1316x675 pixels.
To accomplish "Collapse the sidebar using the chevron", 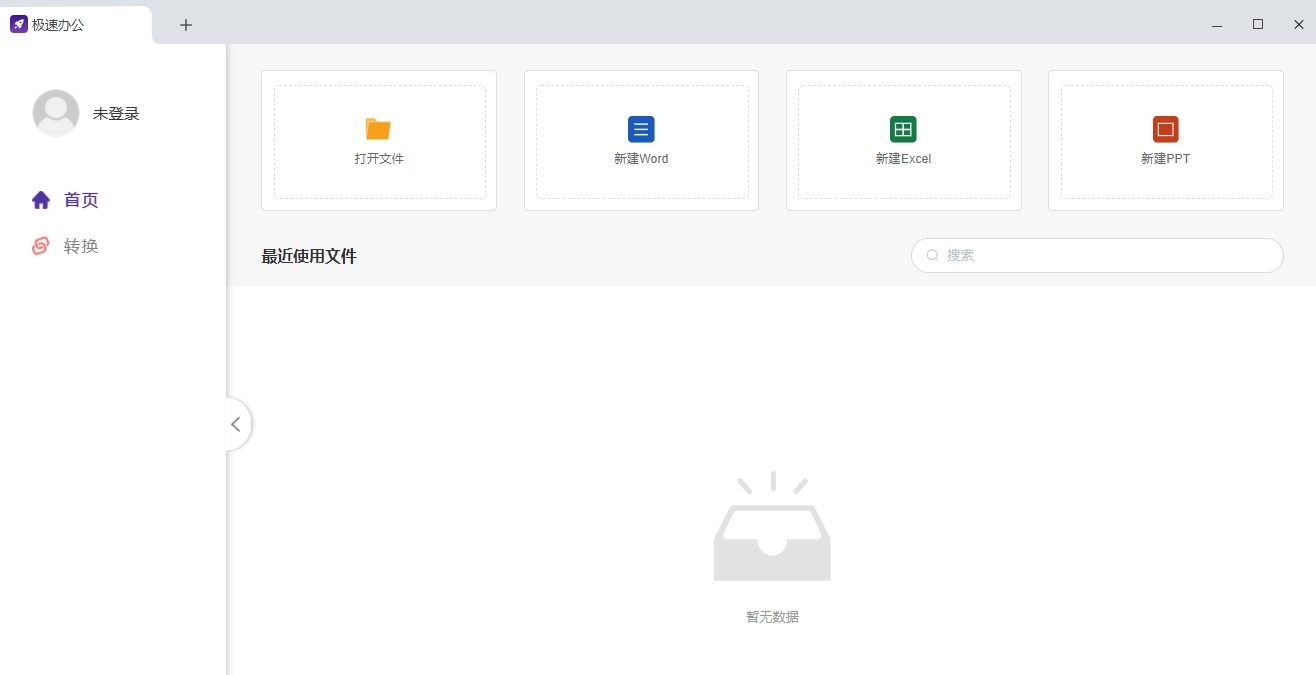I will (x=236, y=423).
